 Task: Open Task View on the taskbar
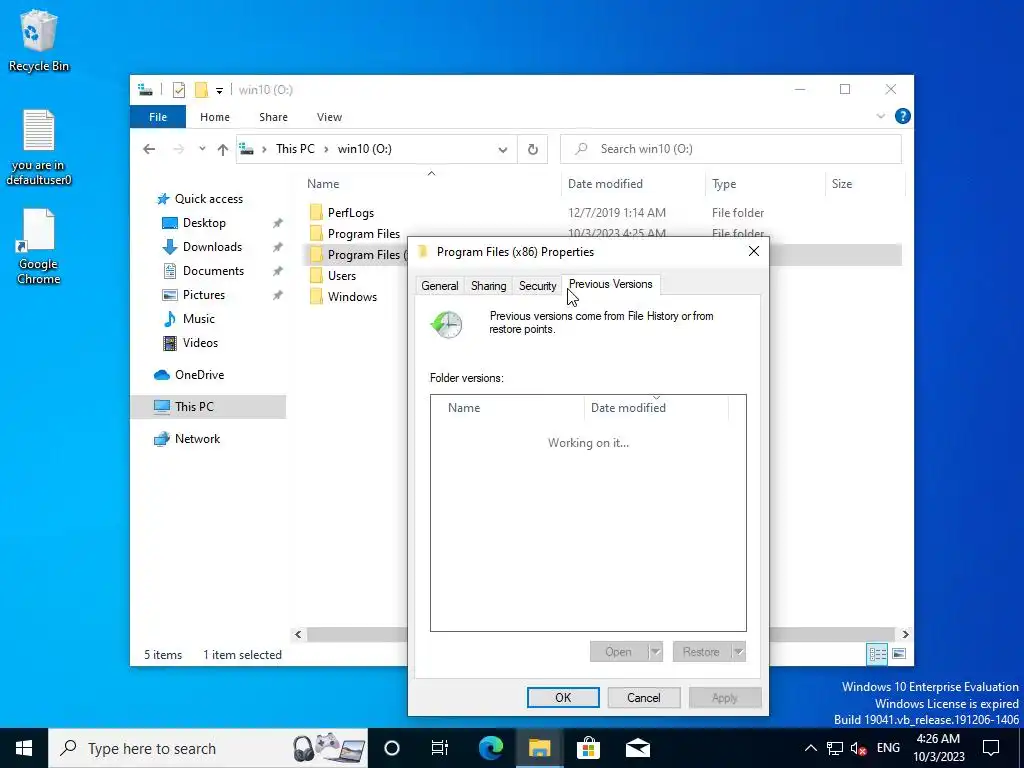440,748
